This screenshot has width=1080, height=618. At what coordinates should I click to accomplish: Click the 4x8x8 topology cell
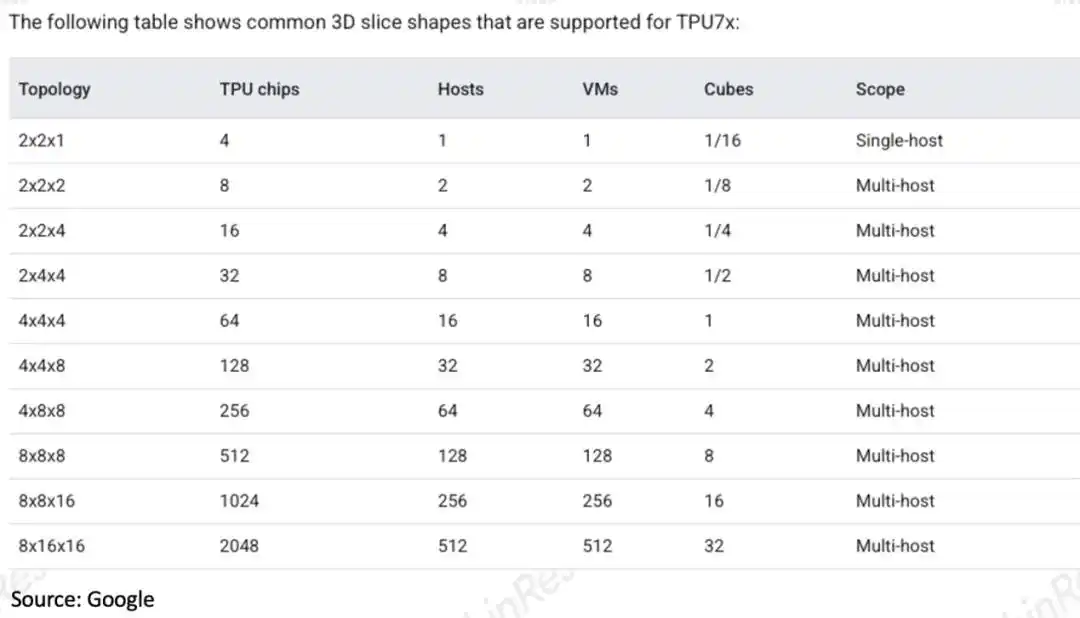point(42,411)
